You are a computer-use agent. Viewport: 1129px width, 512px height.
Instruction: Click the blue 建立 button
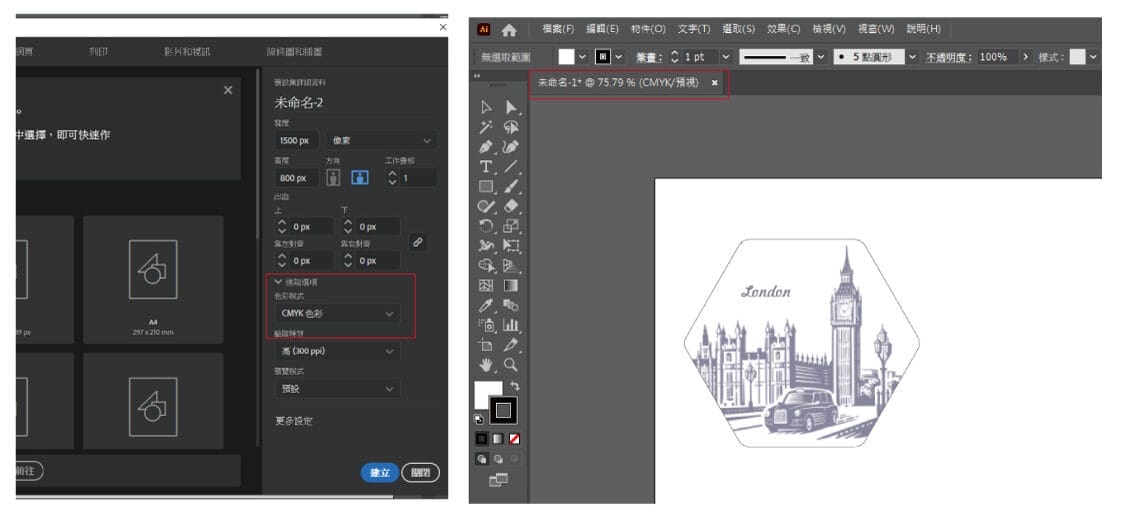click(x=379, y=473)
